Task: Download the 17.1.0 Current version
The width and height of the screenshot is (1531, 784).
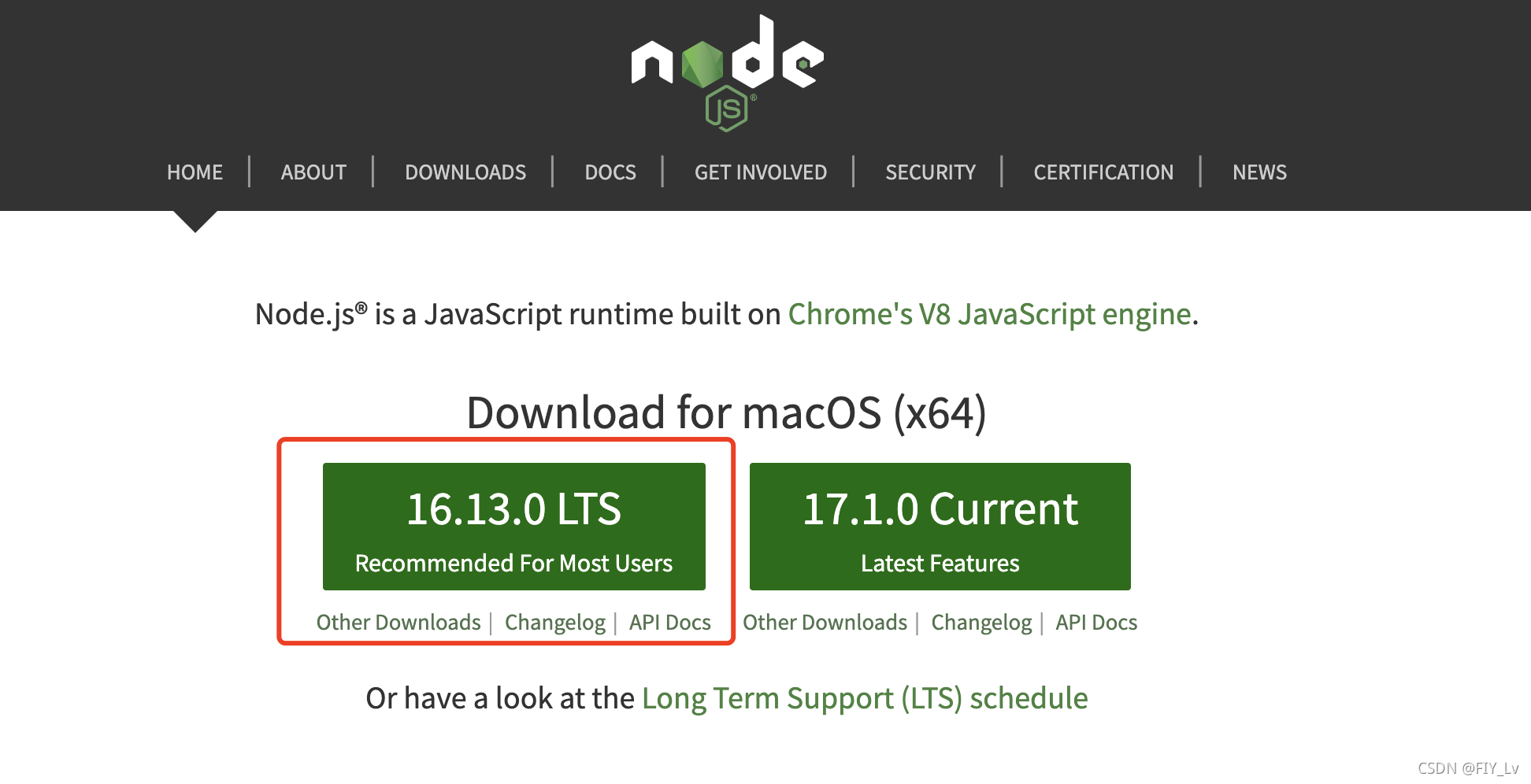Action: 940,527
